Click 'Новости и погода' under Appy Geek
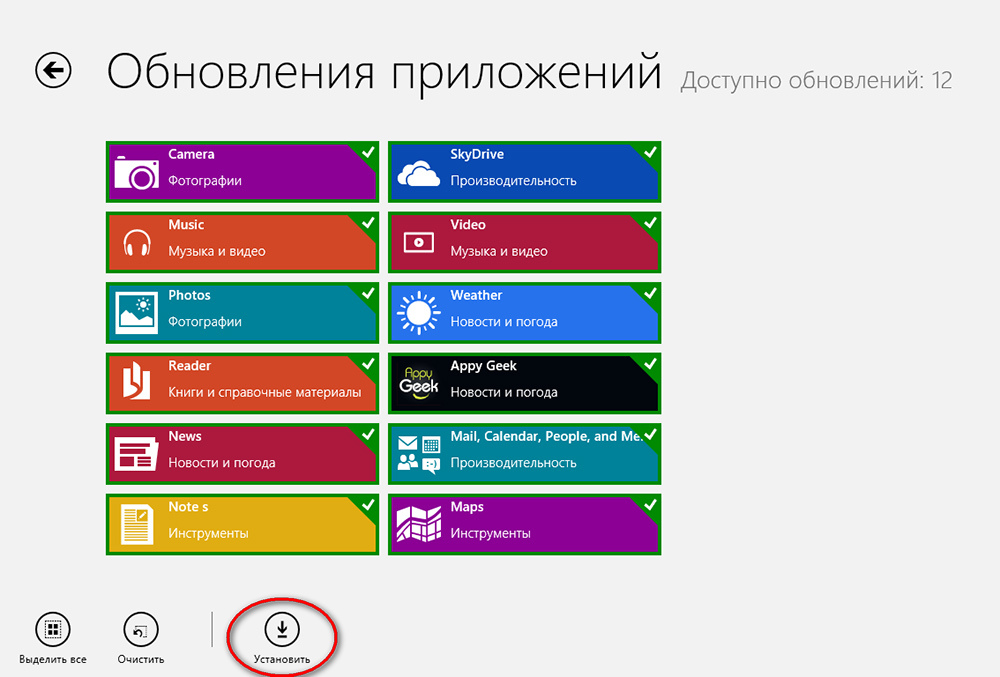The image size is (1000, 677). (x=504, y=393)
